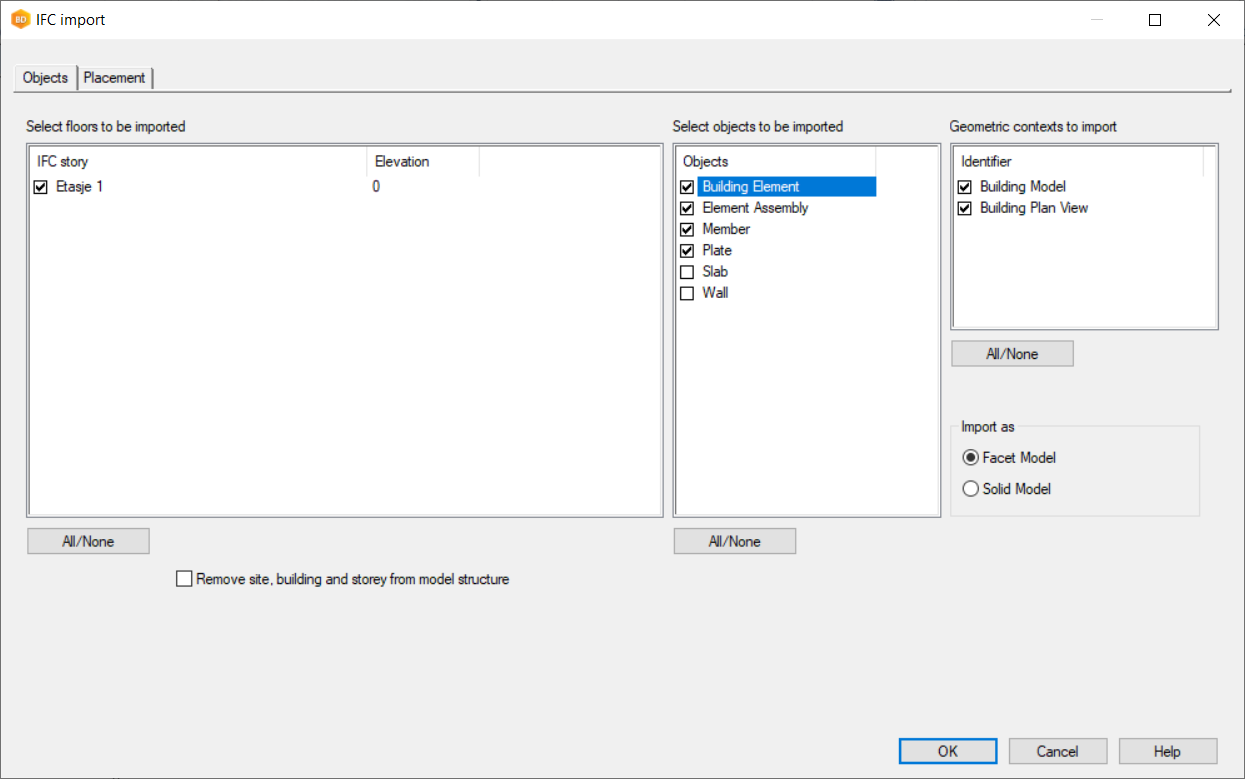Disable Element Assembly import checkbox
This screenshot has height=779, width=1245.
coord(687,208)
